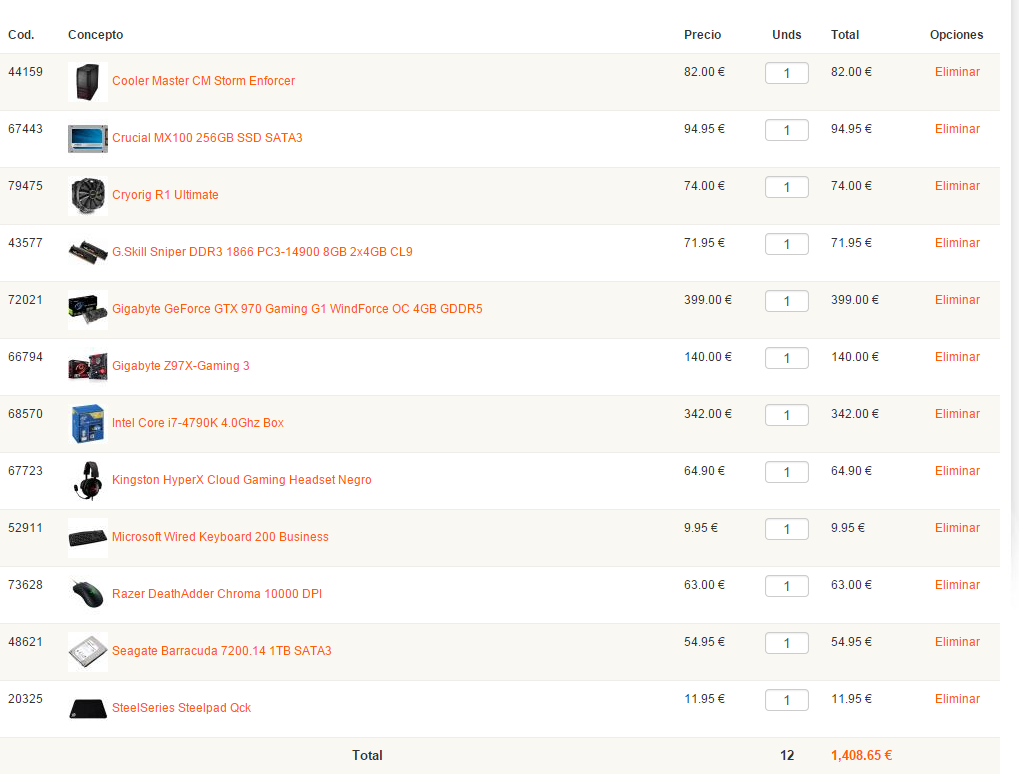Click product code 72021
The width and height of the screenshot is (1019, 782).
tap(25, 300)
